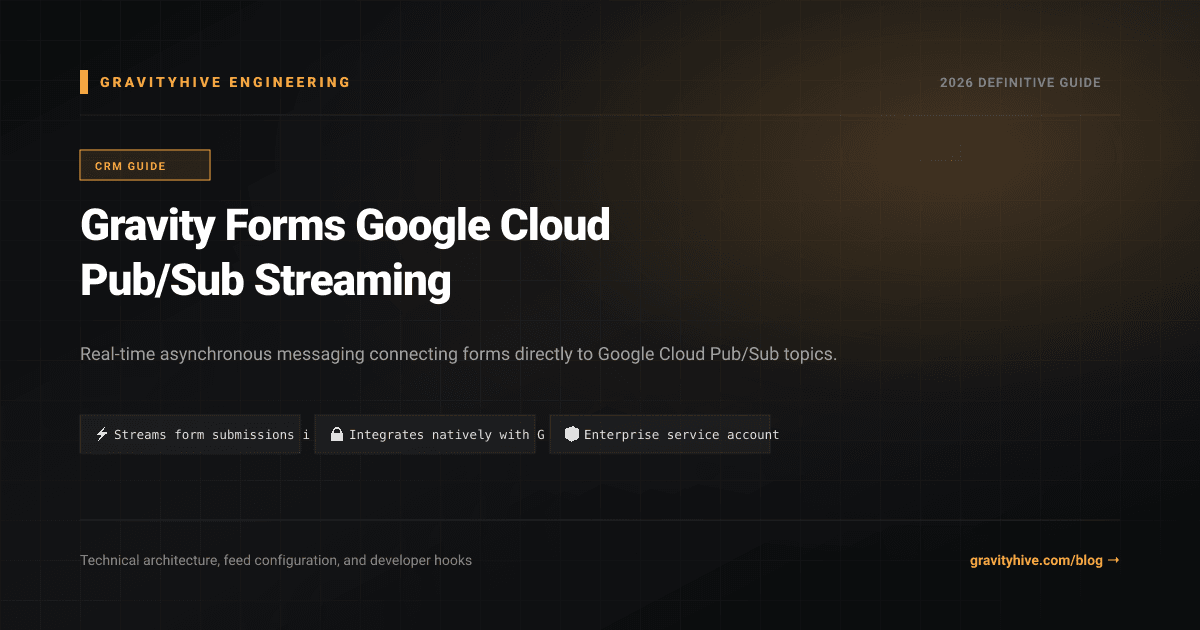
Task: Click the padlock icon
Action: 337,435
